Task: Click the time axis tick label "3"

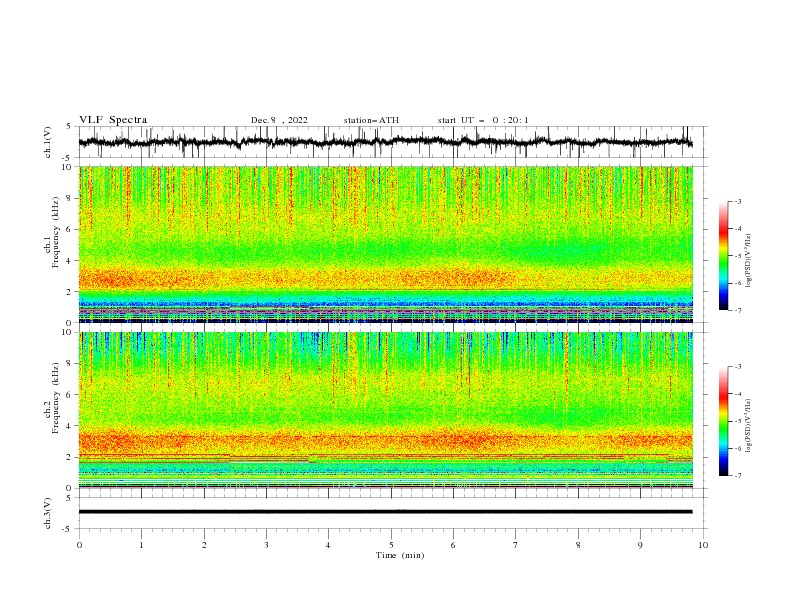Action: click(x=266, y=545)
